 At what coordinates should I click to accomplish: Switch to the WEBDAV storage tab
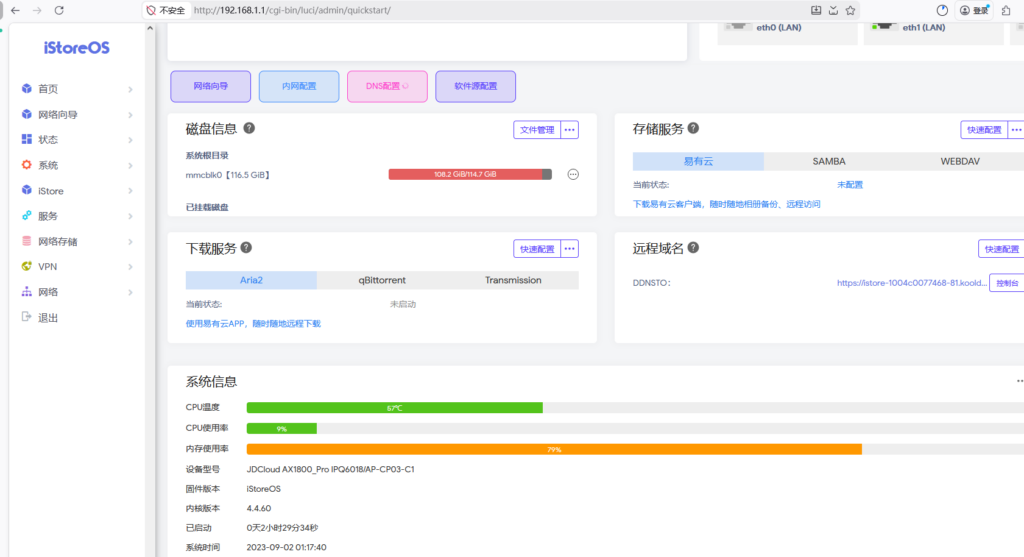[960, 161]
